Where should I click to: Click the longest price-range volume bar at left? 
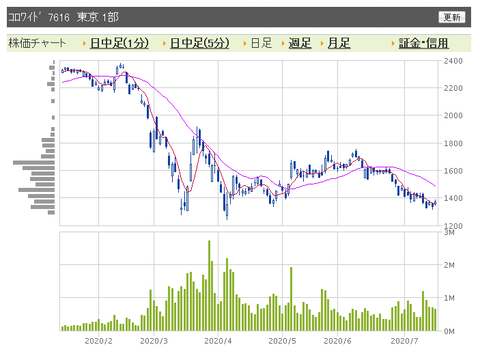pos(34,163)
